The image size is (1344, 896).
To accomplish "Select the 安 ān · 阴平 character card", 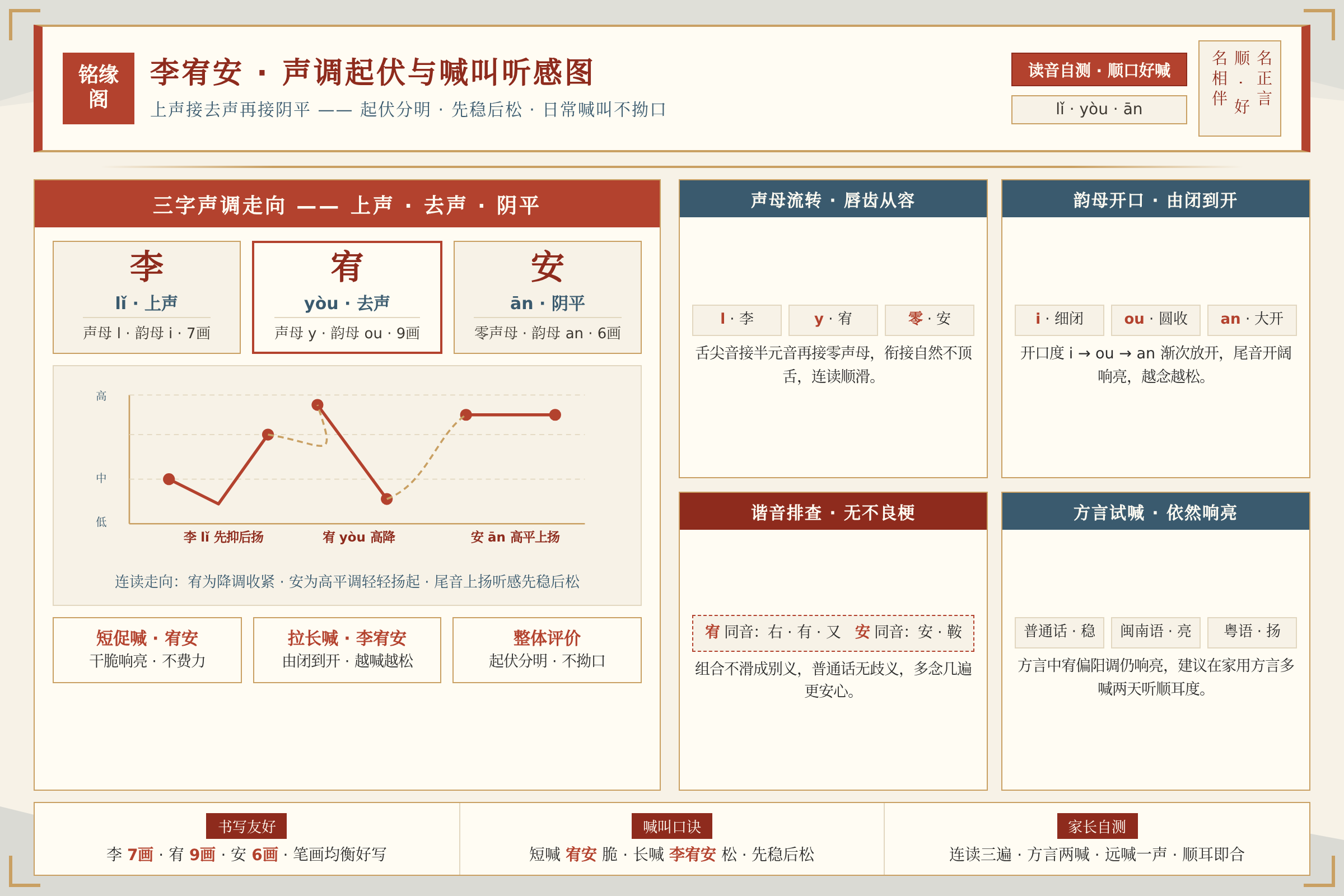I will pos(548,297).
